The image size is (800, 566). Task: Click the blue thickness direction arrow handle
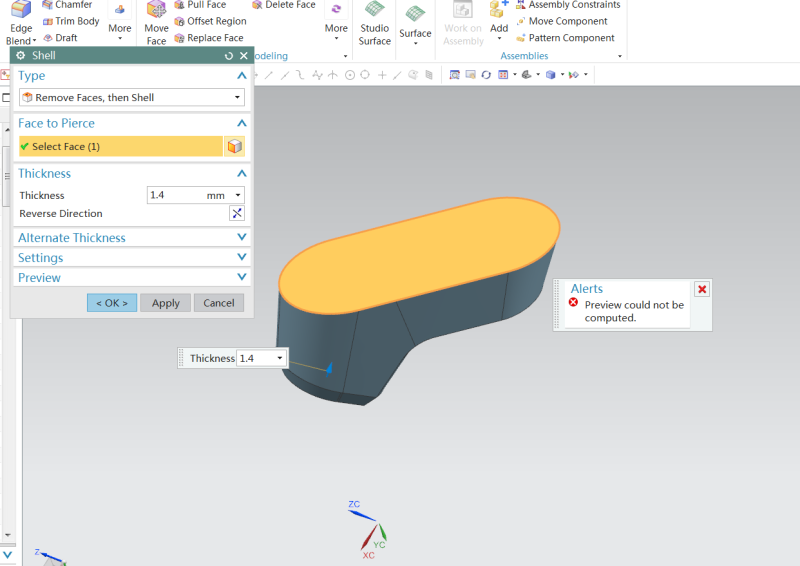(329, 368)
